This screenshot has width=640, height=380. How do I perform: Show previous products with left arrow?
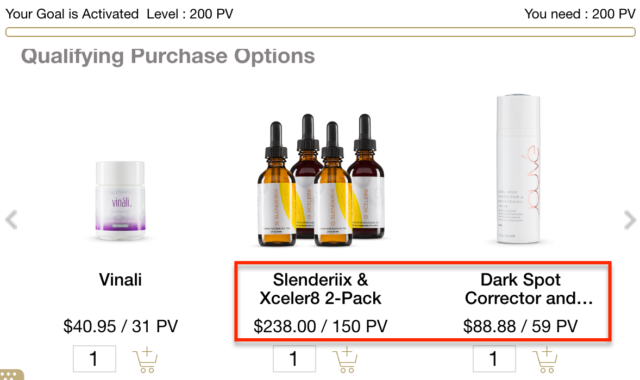[11, 220]
